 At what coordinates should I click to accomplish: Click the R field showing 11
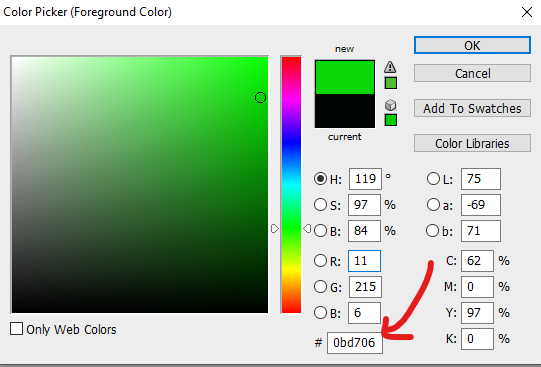pos(364,261)
